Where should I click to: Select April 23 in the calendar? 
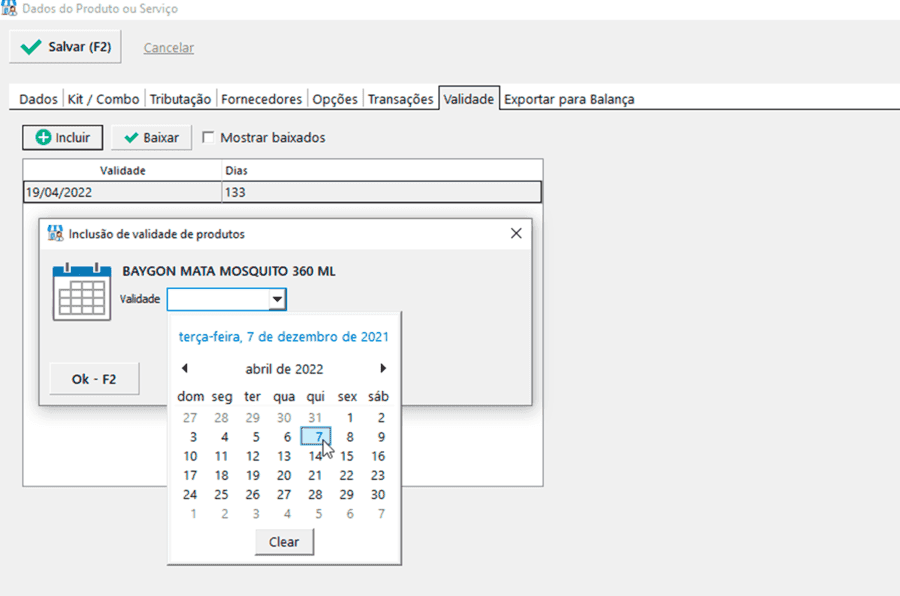click(378, 475)
